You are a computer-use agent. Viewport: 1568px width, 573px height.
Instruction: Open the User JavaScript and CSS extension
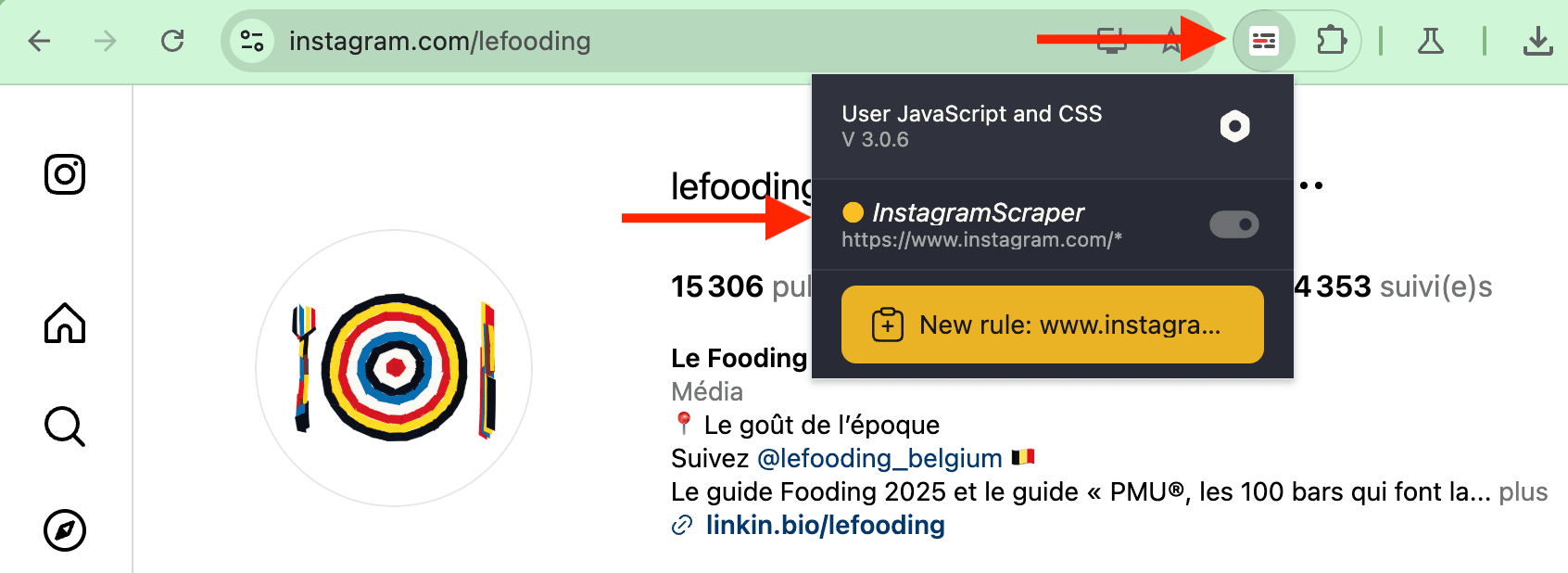(1263, 41)
